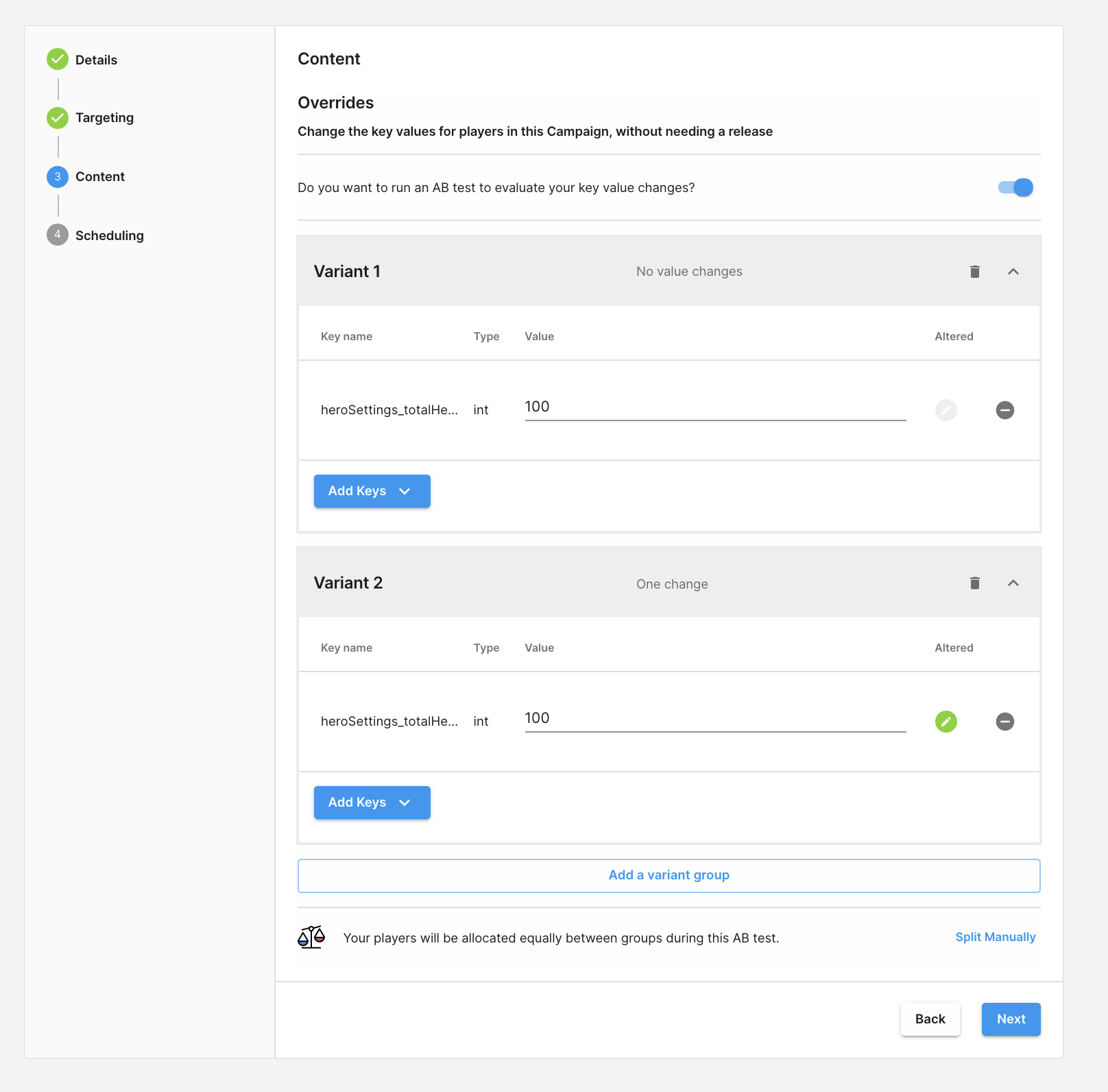Click green altered pencil icon in Variant 2
Image resolution: width=1108 pixels, height=1092 pixels.
coord(946,722)
